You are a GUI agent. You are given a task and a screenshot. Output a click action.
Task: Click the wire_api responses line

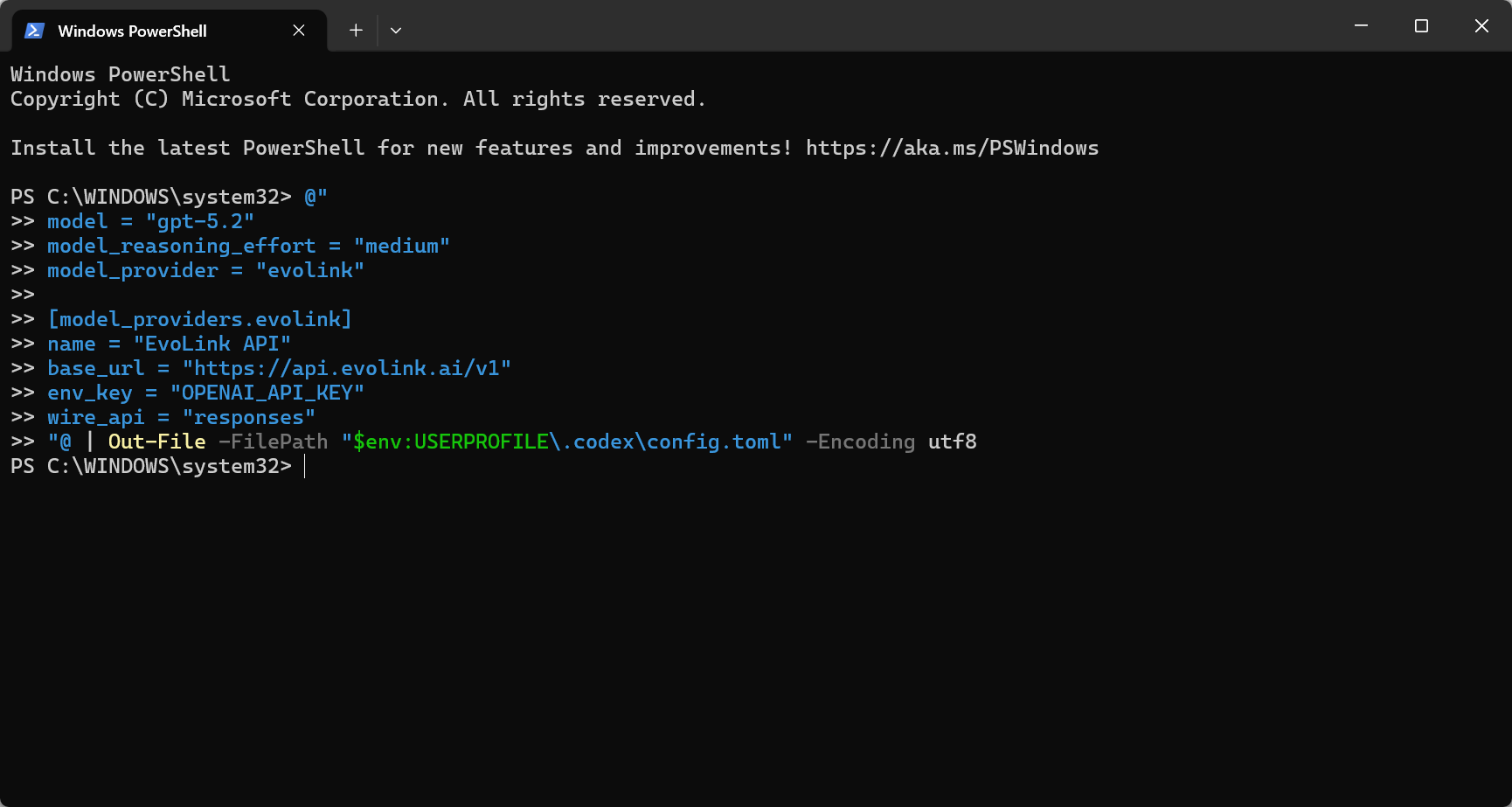click(x=181, y=417)
